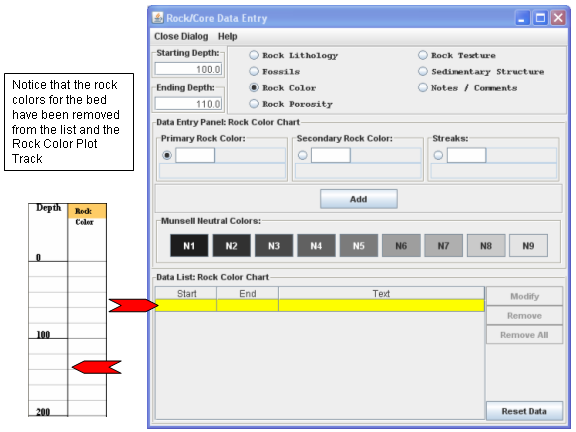The image size is (576, 432).
Task: Click the Starting Depth input field
Action: pos(188,69)
